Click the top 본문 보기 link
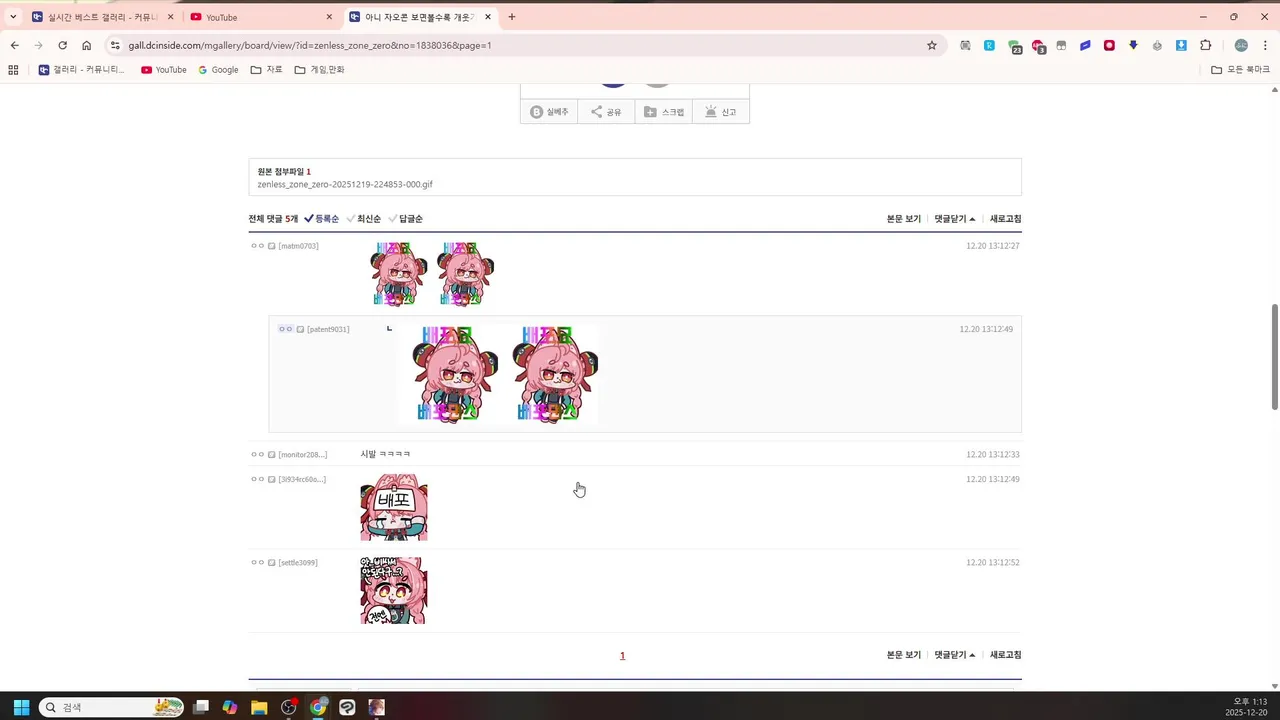 [x=904, y=219]
